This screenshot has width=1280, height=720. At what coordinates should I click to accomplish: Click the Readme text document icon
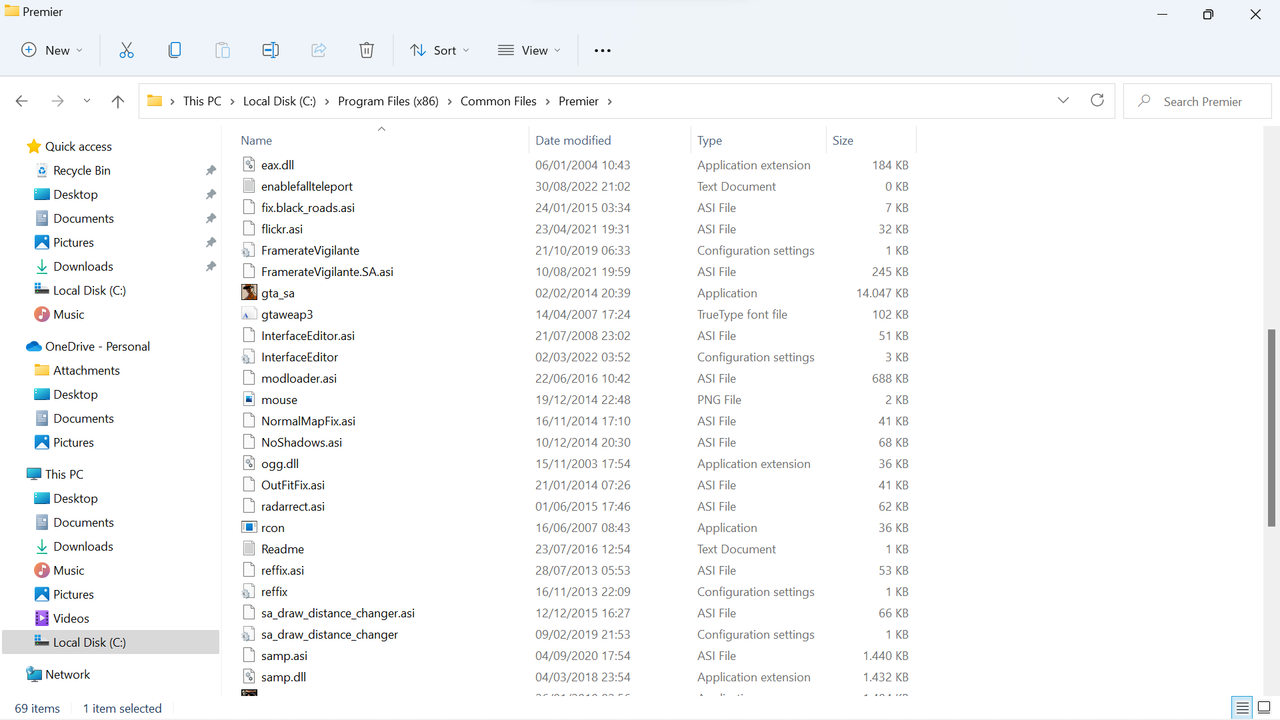(249, 549)
